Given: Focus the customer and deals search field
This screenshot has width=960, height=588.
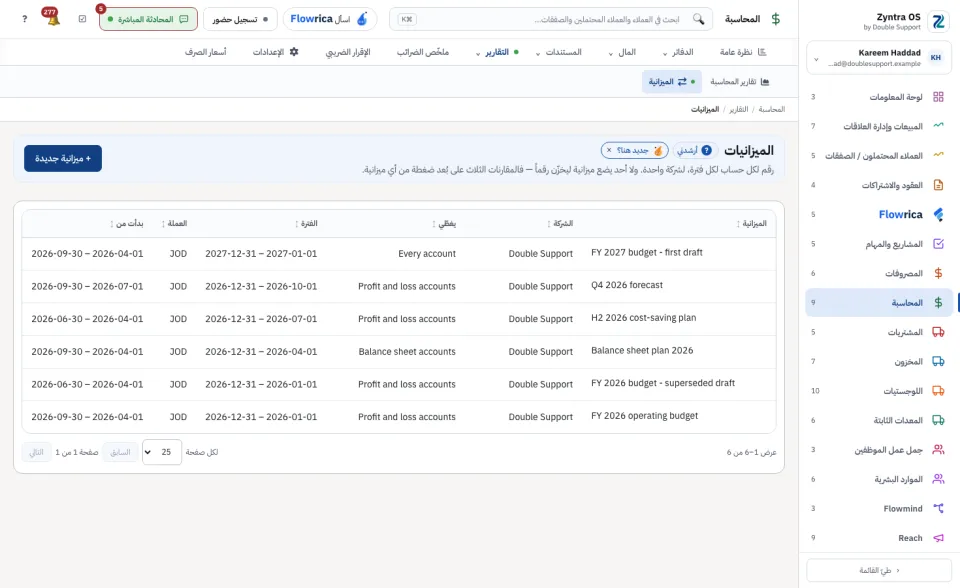Looking at the screenshot, I should tap(551, 19).
